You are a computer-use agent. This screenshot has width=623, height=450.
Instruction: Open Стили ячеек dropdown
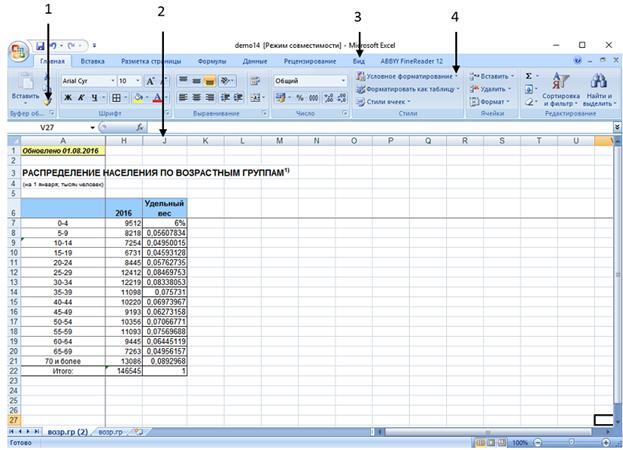(383, 102)
